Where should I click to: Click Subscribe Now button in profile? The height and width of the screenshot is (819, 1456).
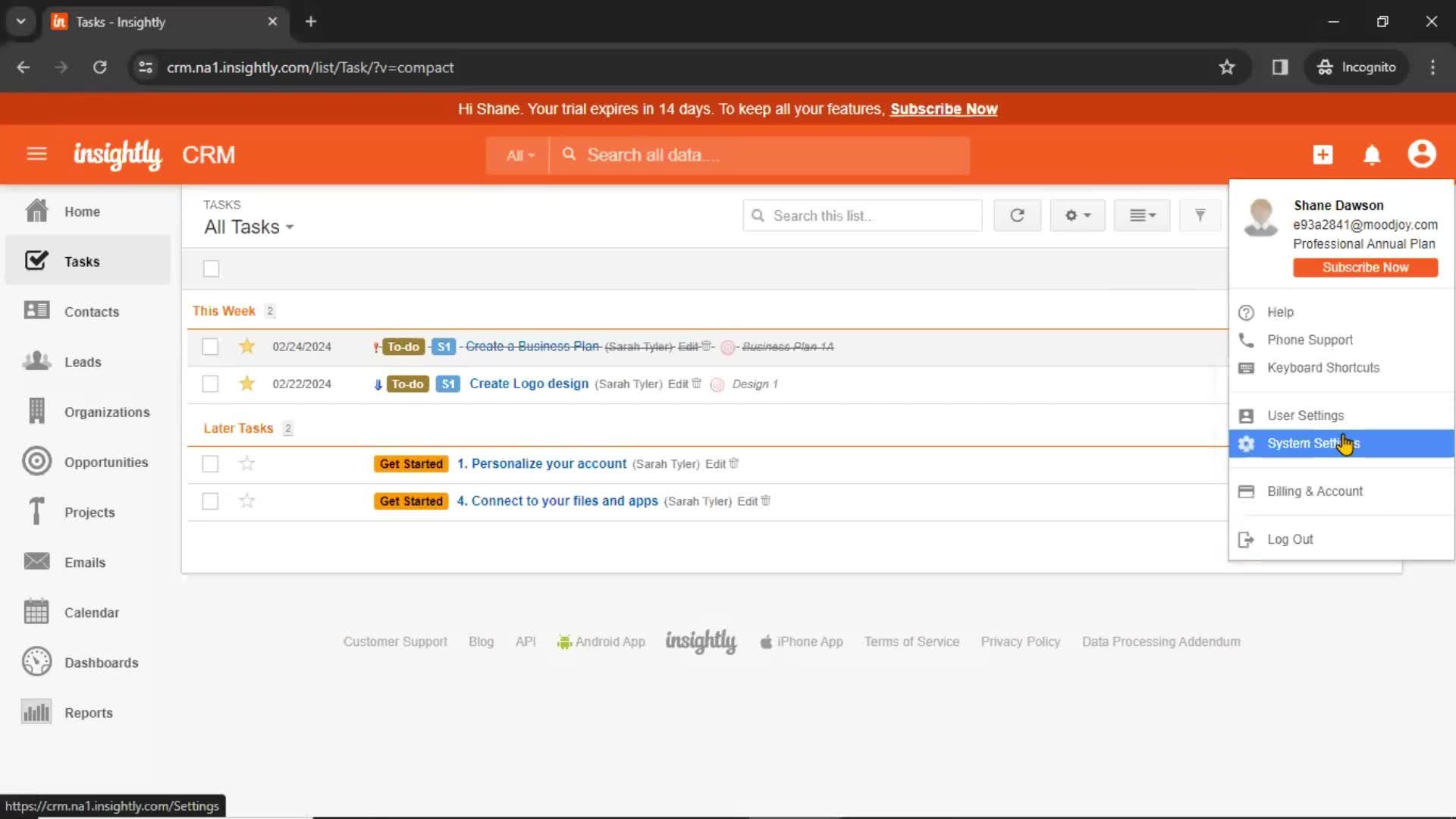click(x=1366, y=266)
